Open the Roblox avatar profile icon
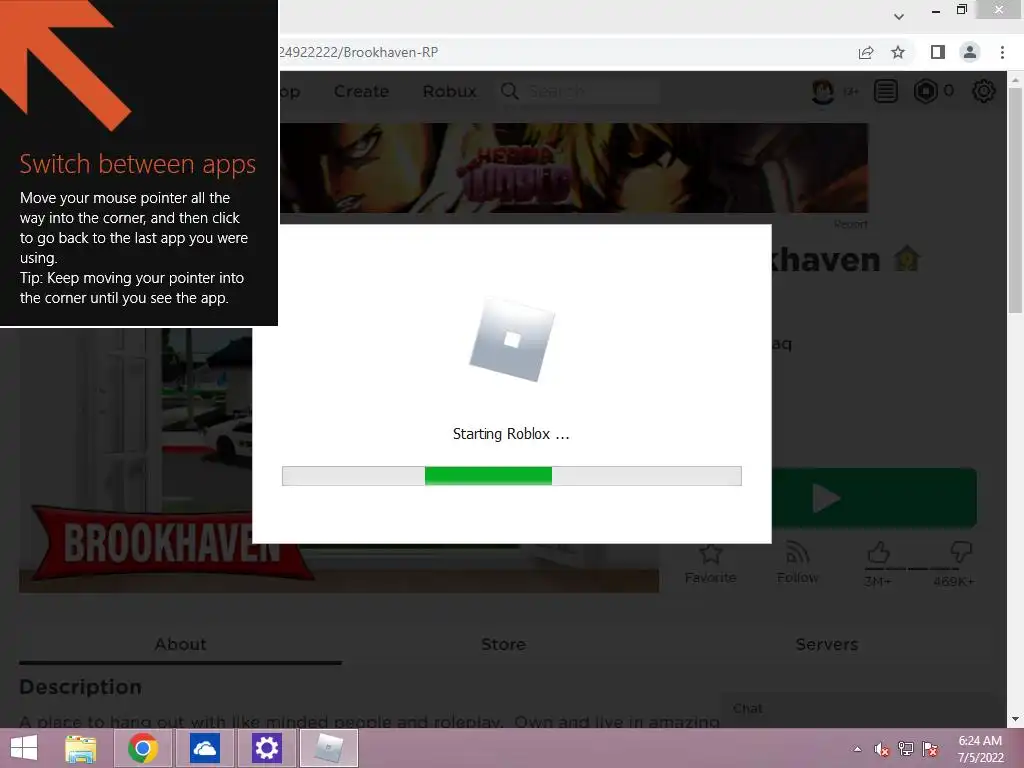Screen dimensions: 1024x768 pos(823,91)
